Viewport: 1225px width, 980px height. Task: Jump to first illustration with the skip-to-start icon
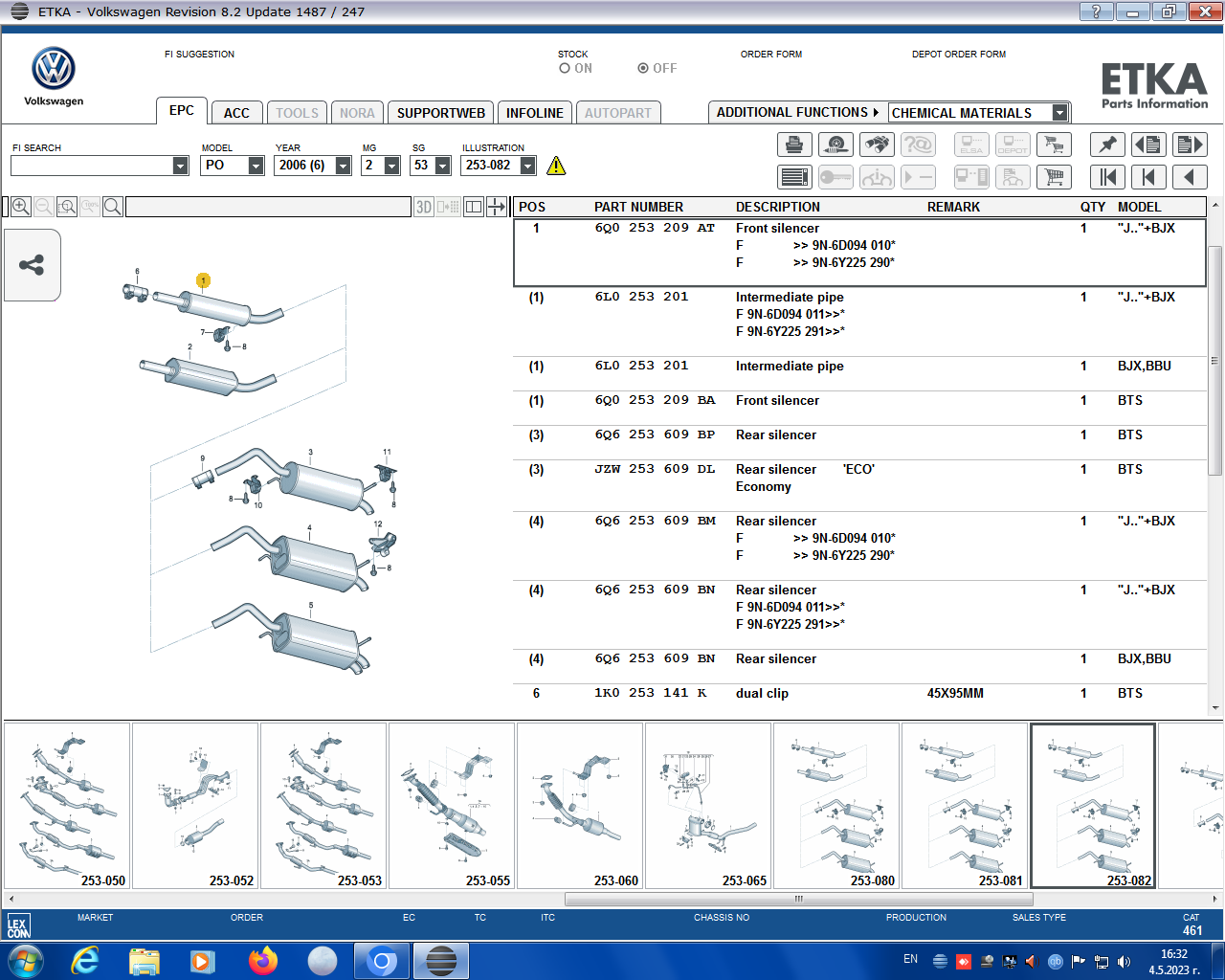coord(1107,177)
